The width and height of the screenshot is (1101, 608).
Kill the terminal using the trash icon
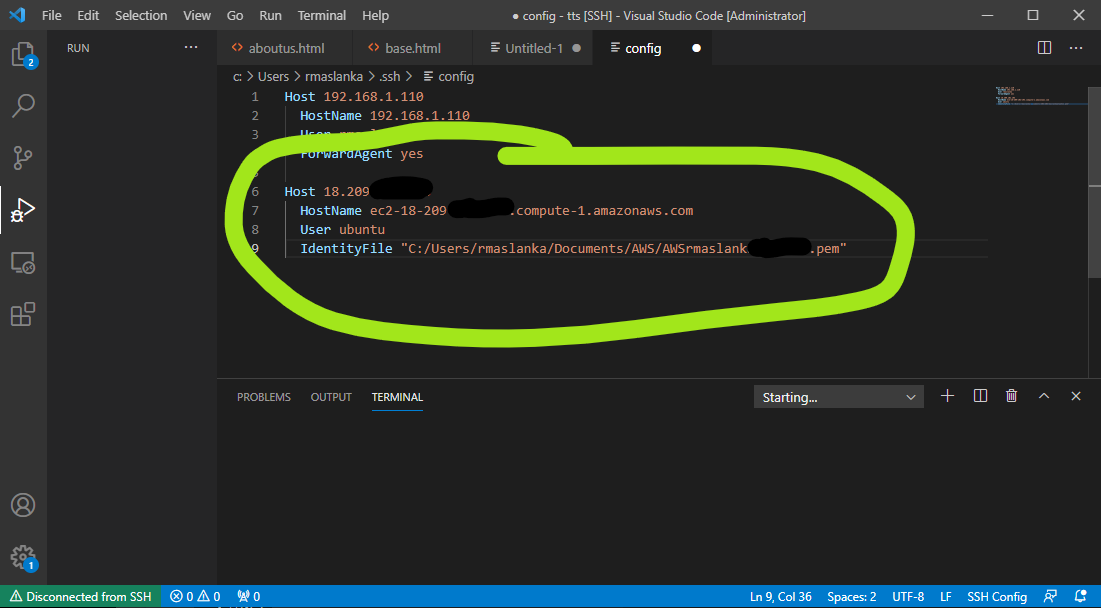tap(1011, 395)
